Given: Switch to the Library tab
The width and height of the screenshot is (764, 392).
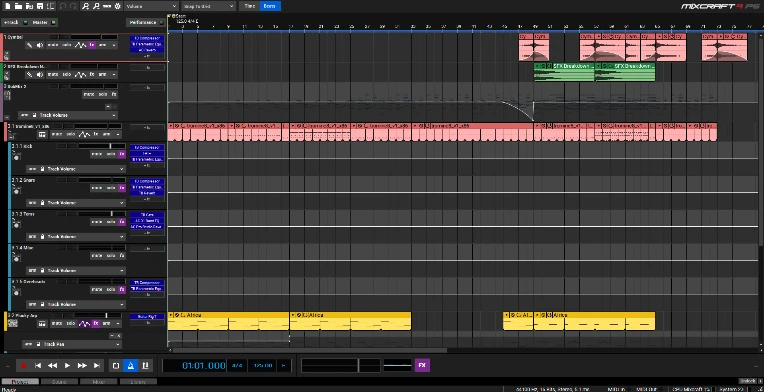Looking at the screenshot, I should [x=138, y=382].
